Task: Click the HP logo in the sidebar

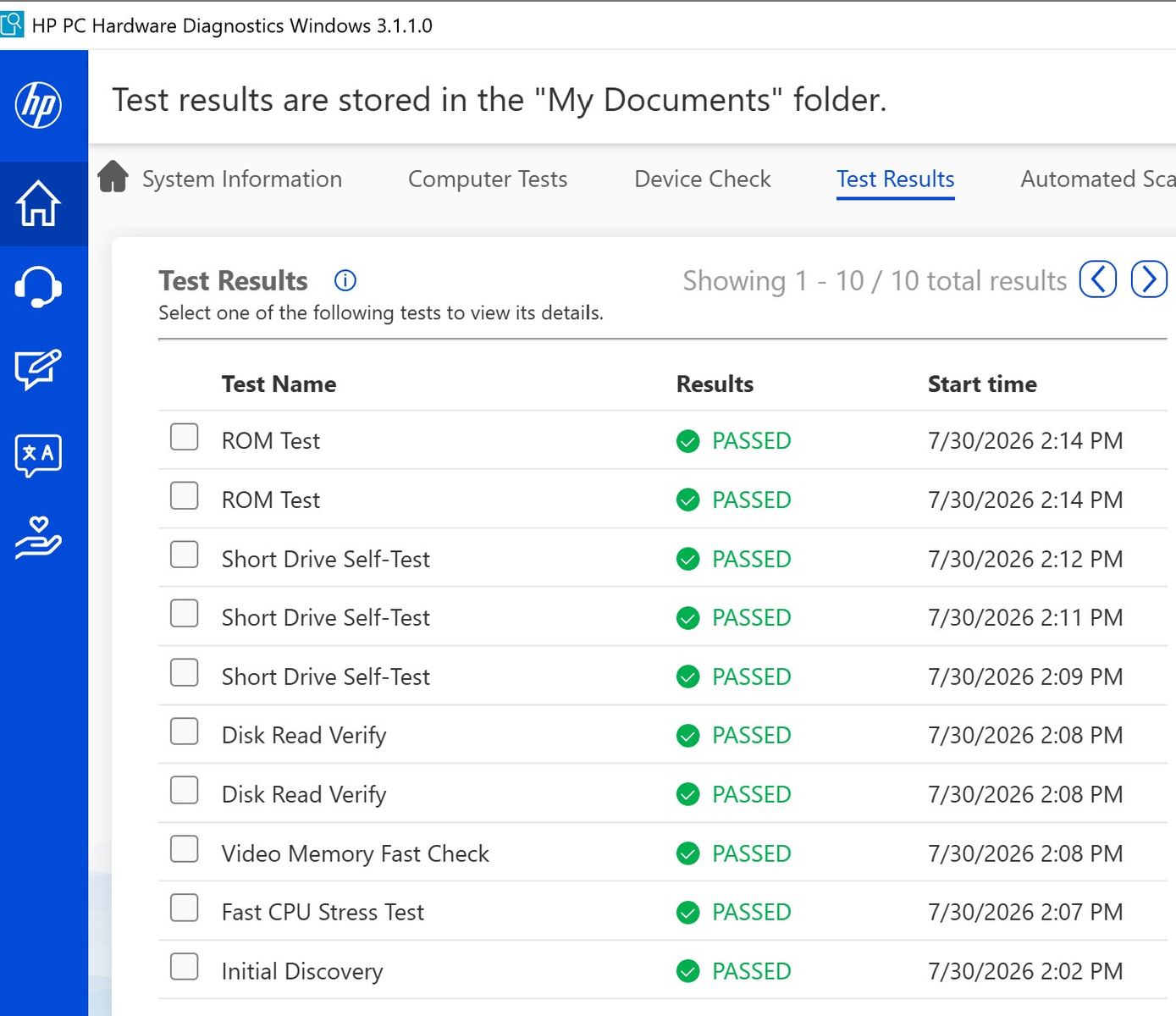Action: click(x=38, y=105)
